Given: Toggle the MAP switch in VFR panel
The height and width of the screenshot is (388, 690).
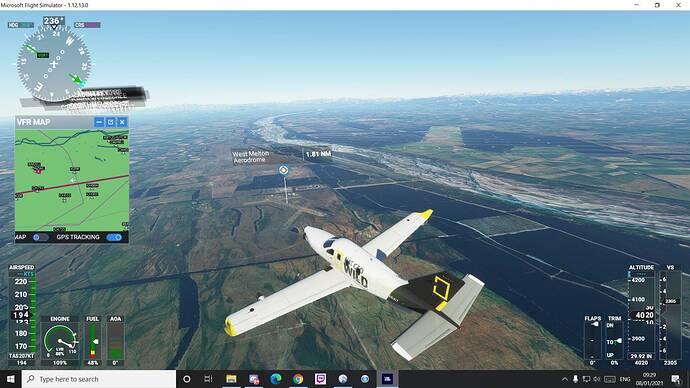Looking at the screenshot, I should coord(40,238).
